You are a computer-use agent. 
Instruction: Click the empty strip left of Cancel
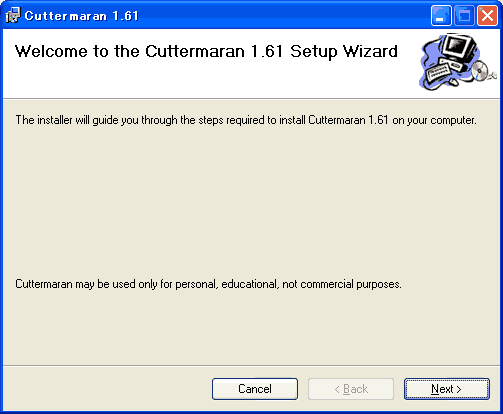coord(107,389)
